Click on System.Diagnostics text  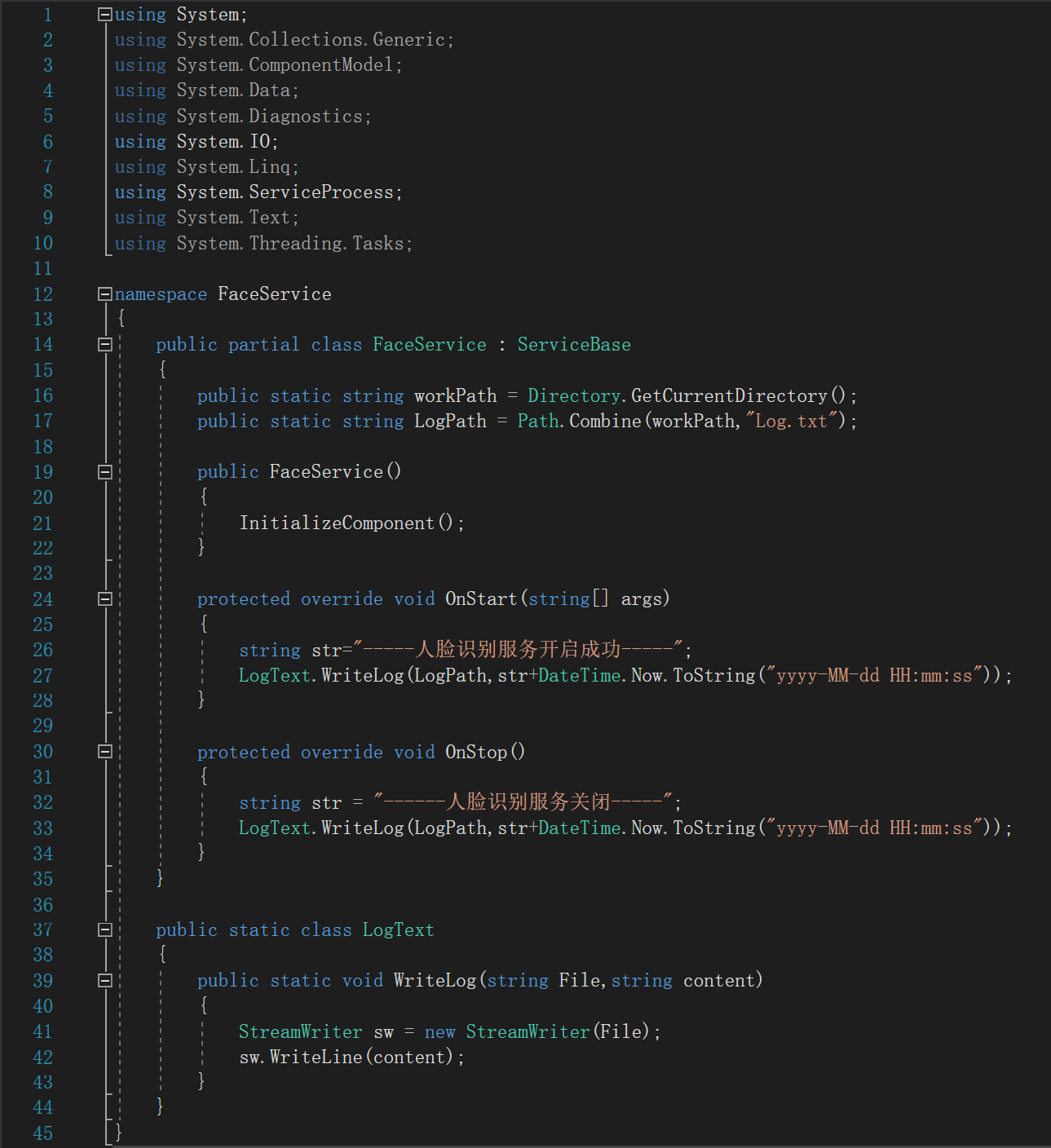pos(269,116)
